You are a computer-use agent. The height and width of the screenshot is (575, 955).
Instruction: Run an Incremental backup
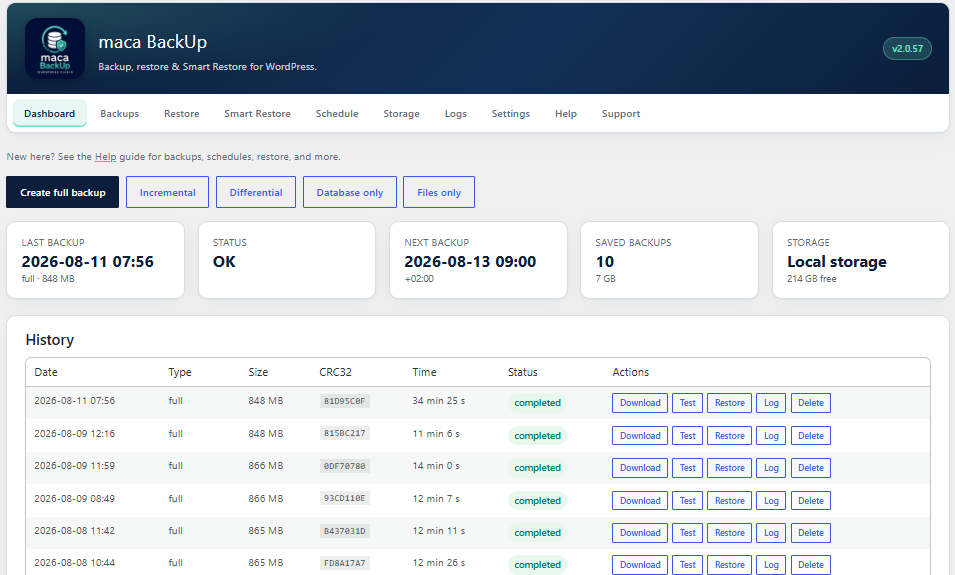(167, 192)
